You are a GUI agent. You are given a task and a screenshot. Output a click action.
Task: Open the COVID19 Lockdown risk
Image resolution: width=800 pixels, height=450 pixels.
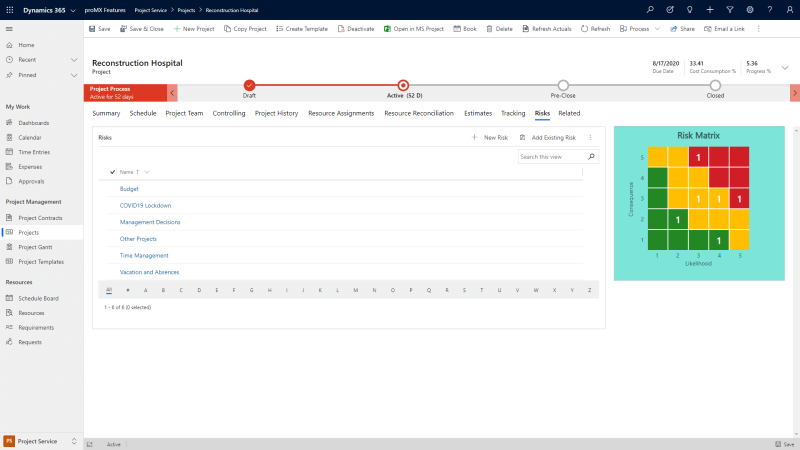coord(145,205)
